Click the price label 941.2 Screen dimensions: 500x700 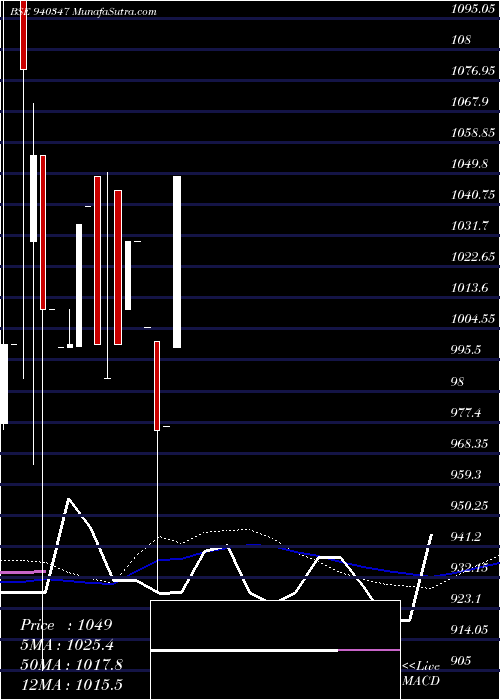click(467, 536)
